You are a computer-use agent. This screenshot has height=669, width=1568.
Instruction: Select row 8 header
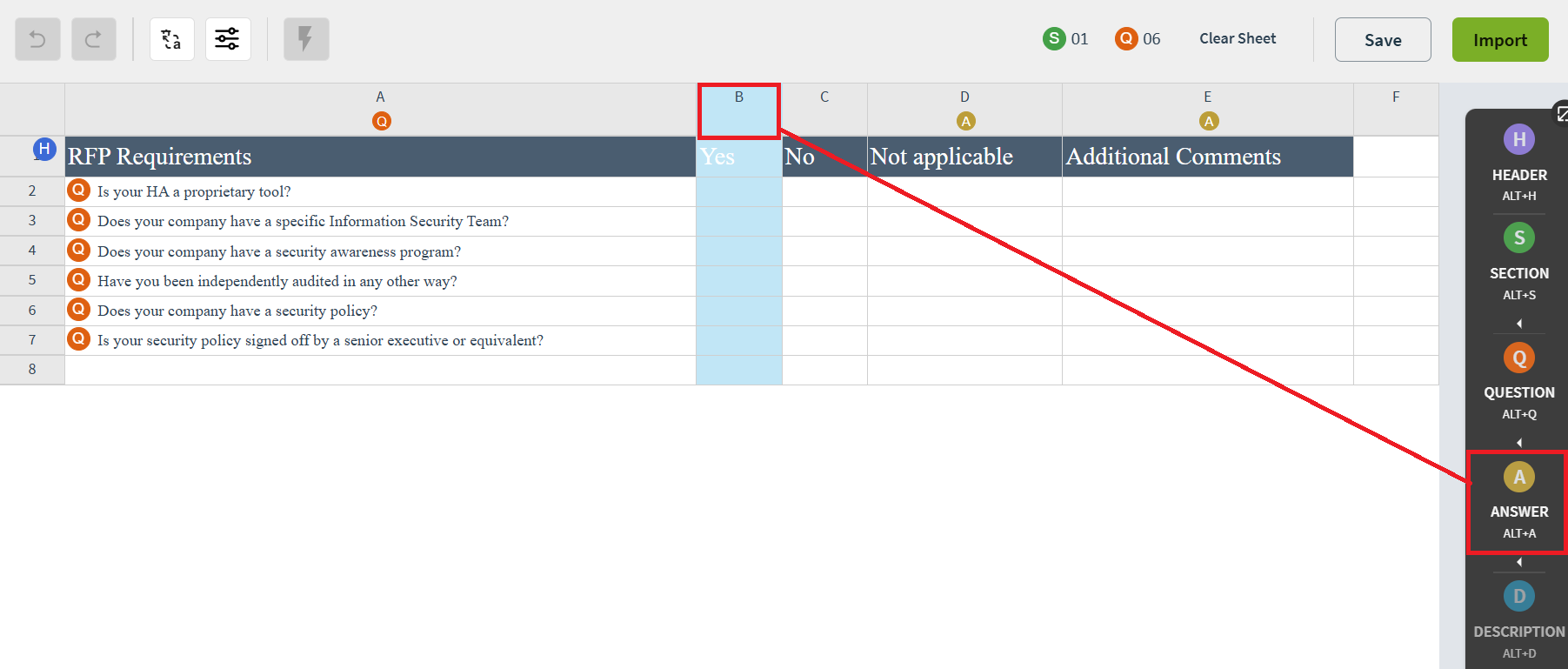tap(32, 370)
